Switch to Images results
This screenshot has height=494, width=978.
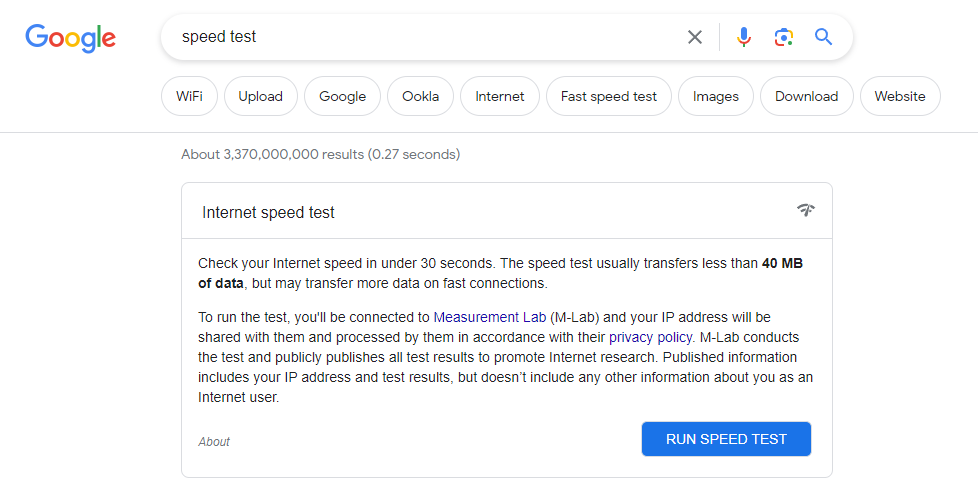pos(715,96)
